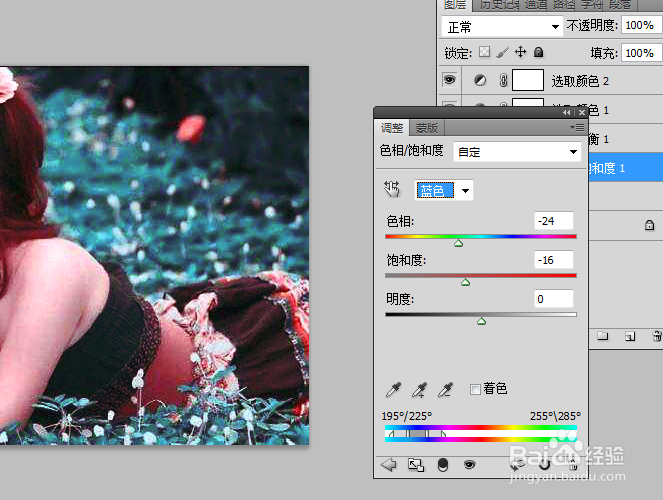The width and height of the screenshot is (663, 500).
Task: Toggle the 着色 colorize checkbox
Action: 475,389
